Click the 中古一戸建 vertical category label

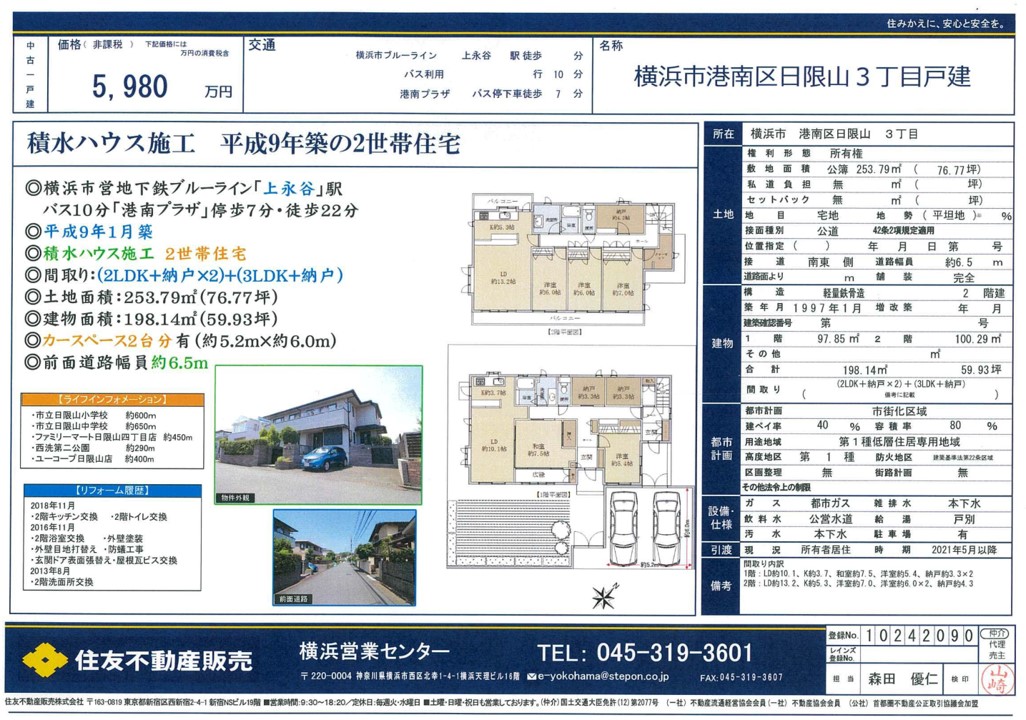(29, 74)
